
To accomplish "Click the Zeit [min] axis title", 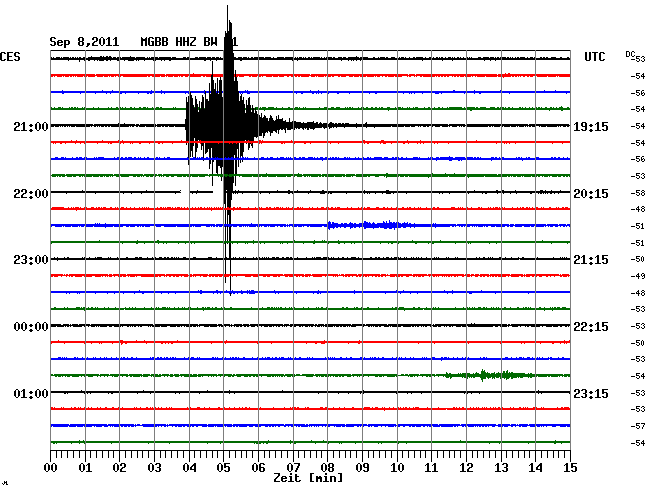I will [308, 478].
